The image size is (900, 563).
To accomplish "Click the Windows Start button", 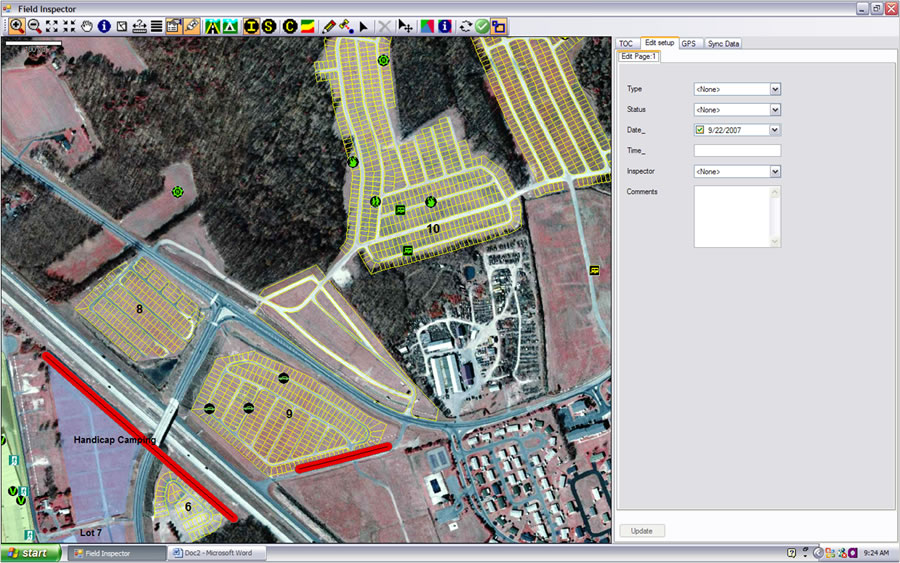I will click(x=29, y=552).
